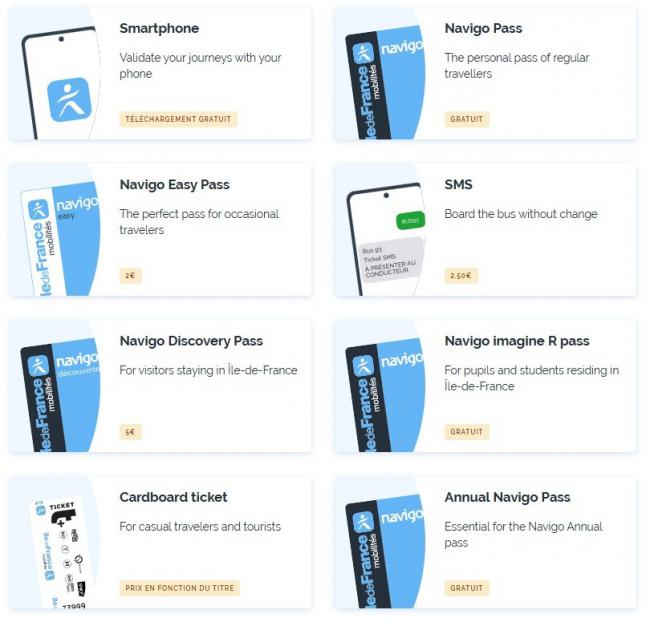Screen dimensions: 650x622
Task: Click the cardboard ticket illustration
Action: pyautogui.click(x=62, y=554)
